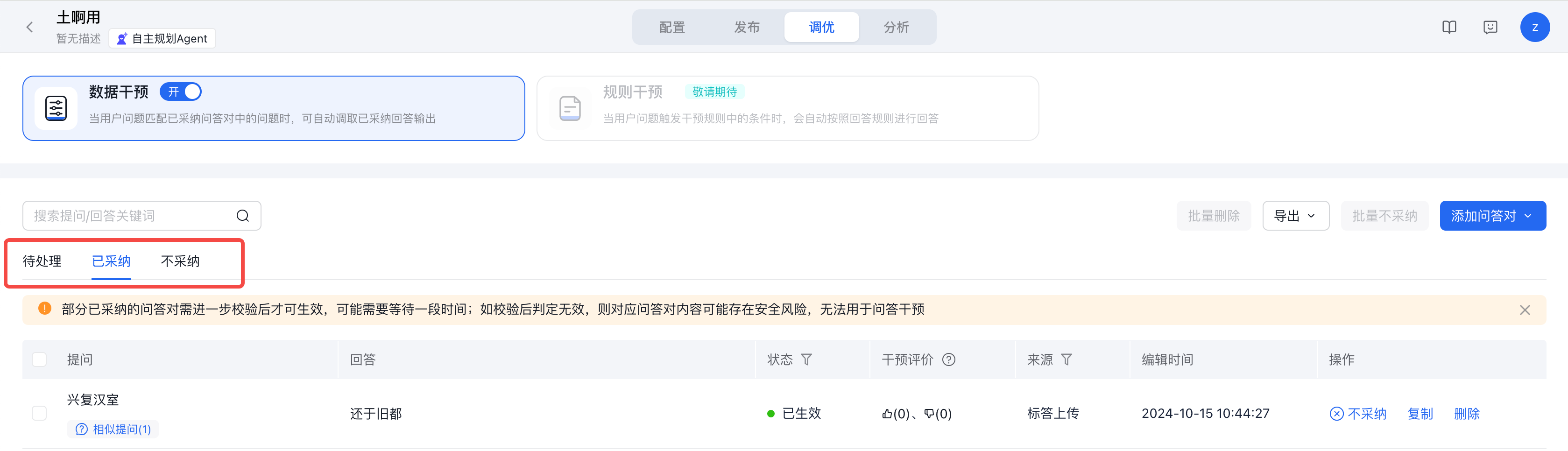Click the 批量不采纳 button

1384,215
